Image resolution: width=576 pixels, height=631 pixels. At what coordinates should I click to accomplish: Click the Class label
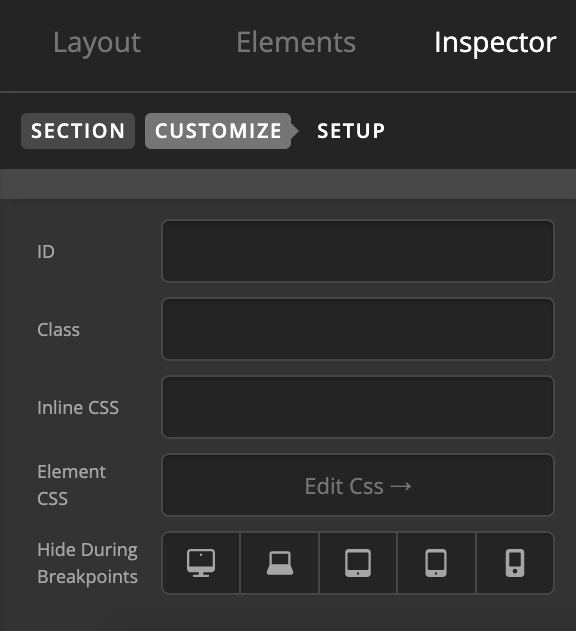(58, 329)
